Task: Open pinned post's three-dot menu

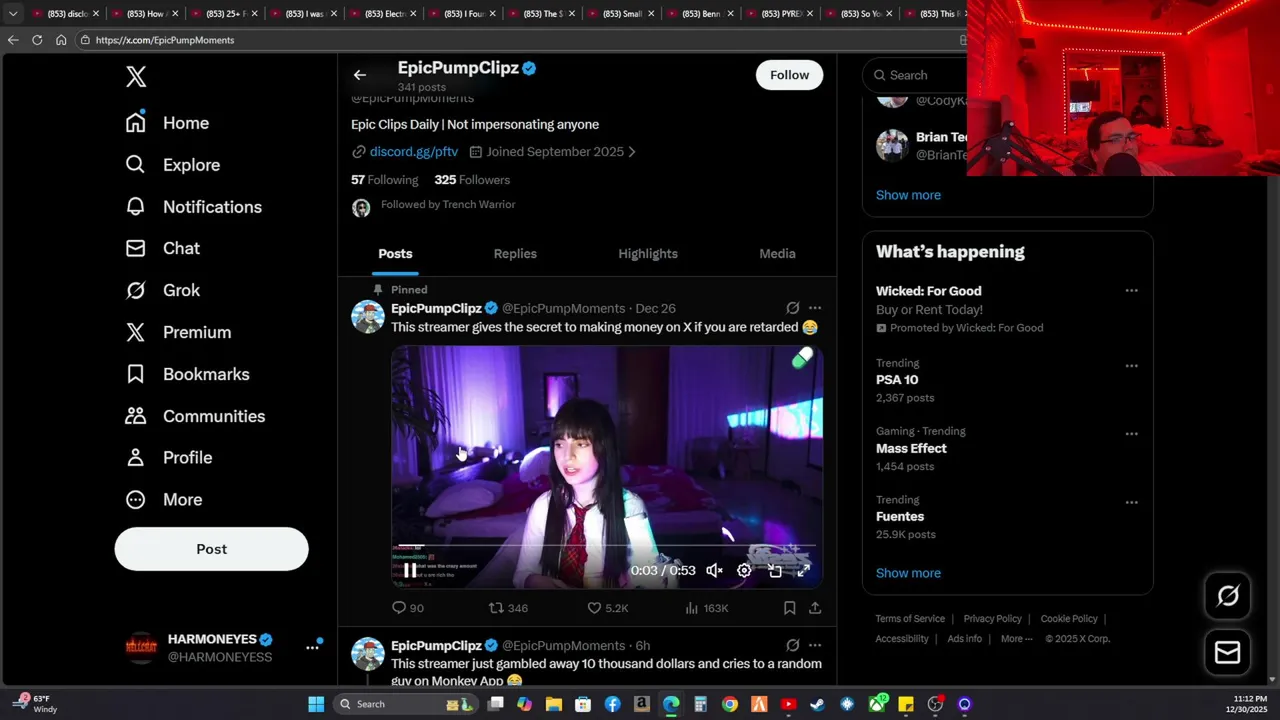Action: click(815, 308)
